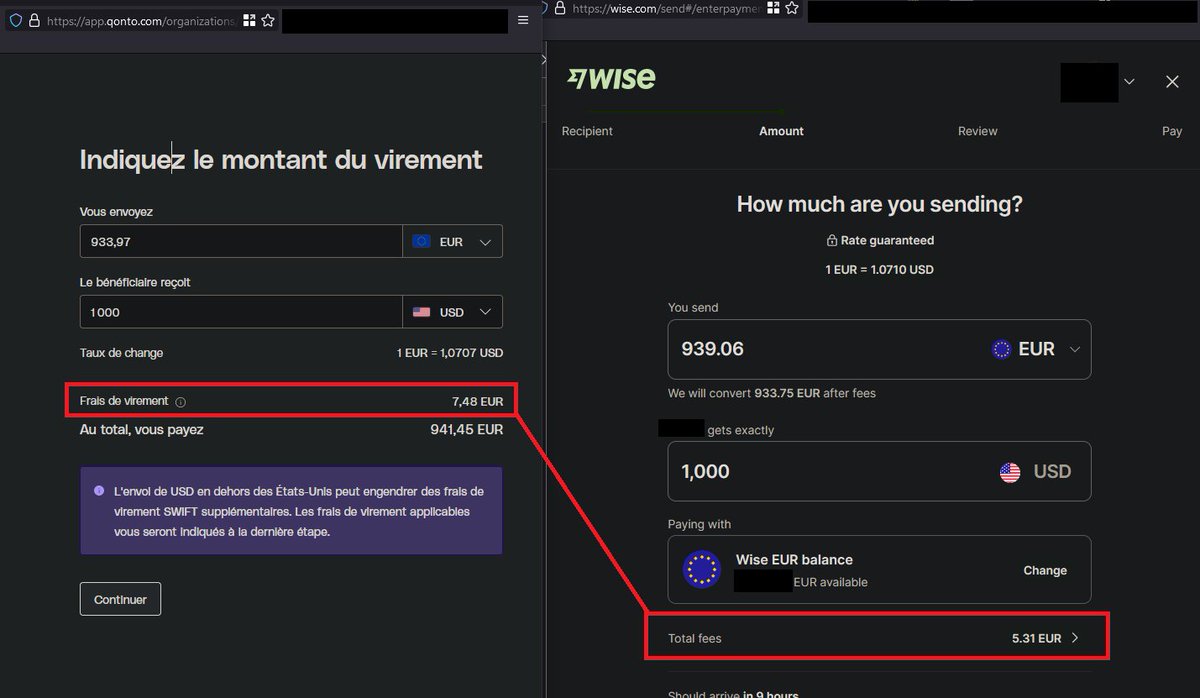Go to the Review step in Wise

[978, 131]
